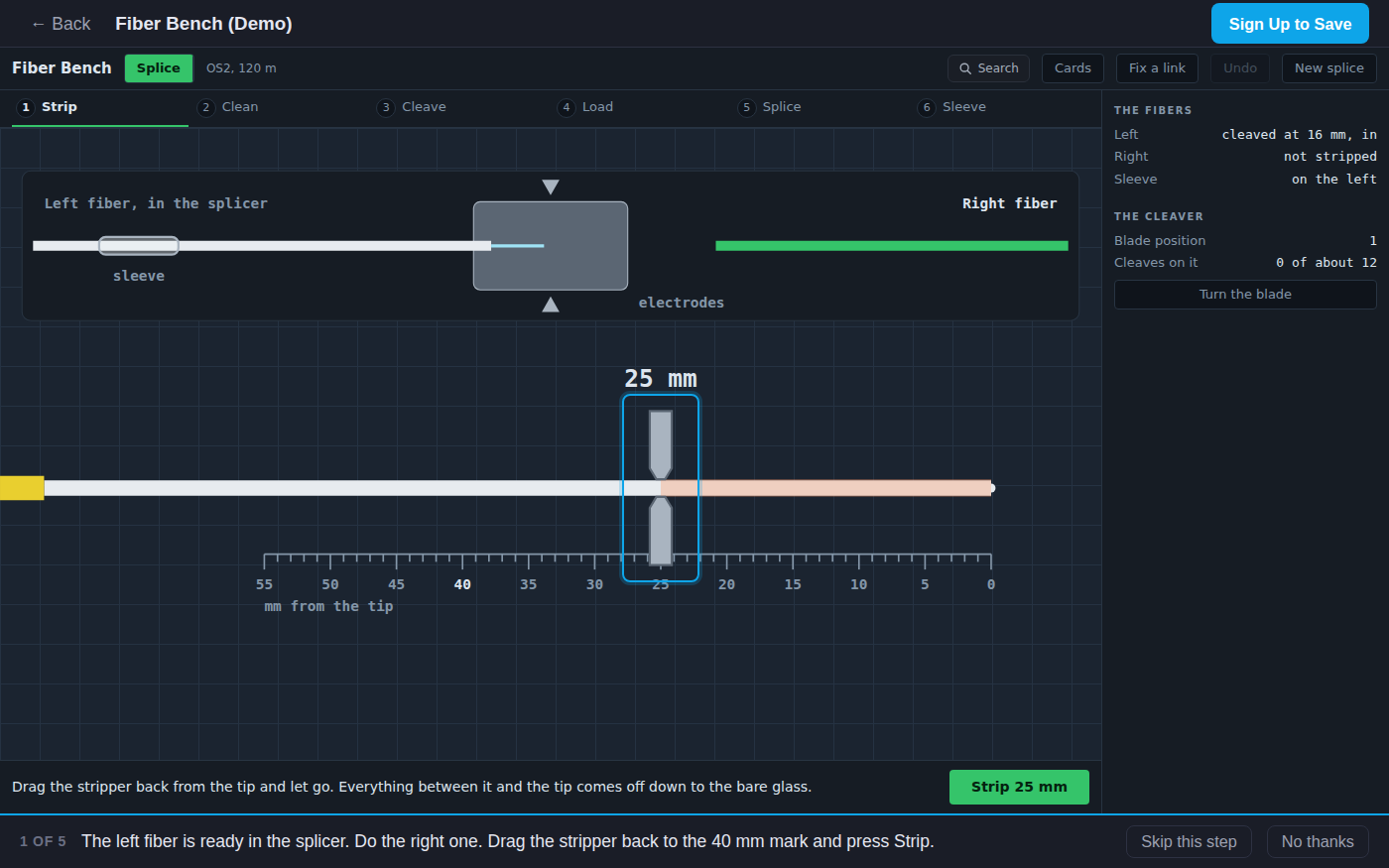Click the '25 mm' readout above the stripper

coord(661,379)
